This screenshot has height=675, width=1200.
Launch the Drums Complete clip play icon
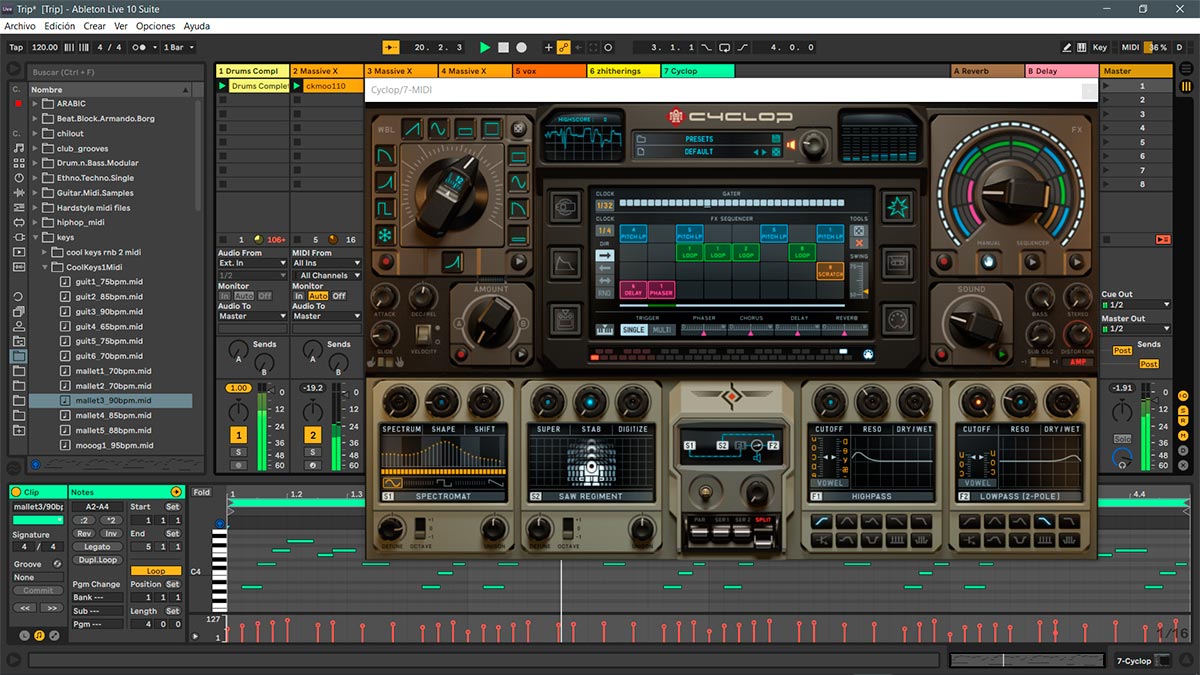[223, 86]
